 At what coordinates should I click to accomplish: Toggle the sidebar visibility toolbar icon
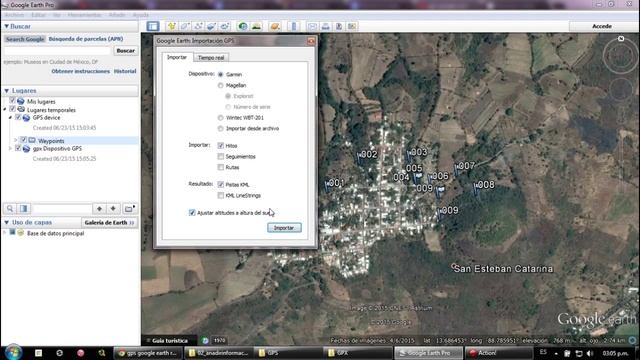click(153, 26)
